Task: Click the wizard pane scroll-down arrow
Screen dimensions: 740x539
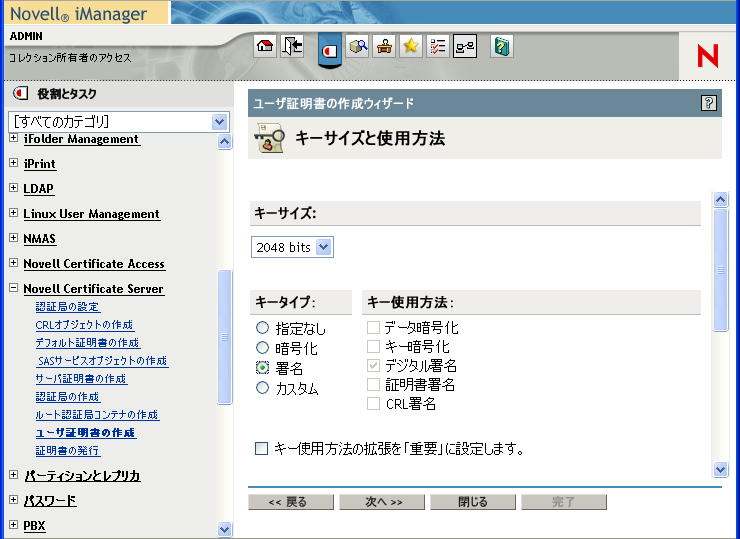Action: point(720,469)
